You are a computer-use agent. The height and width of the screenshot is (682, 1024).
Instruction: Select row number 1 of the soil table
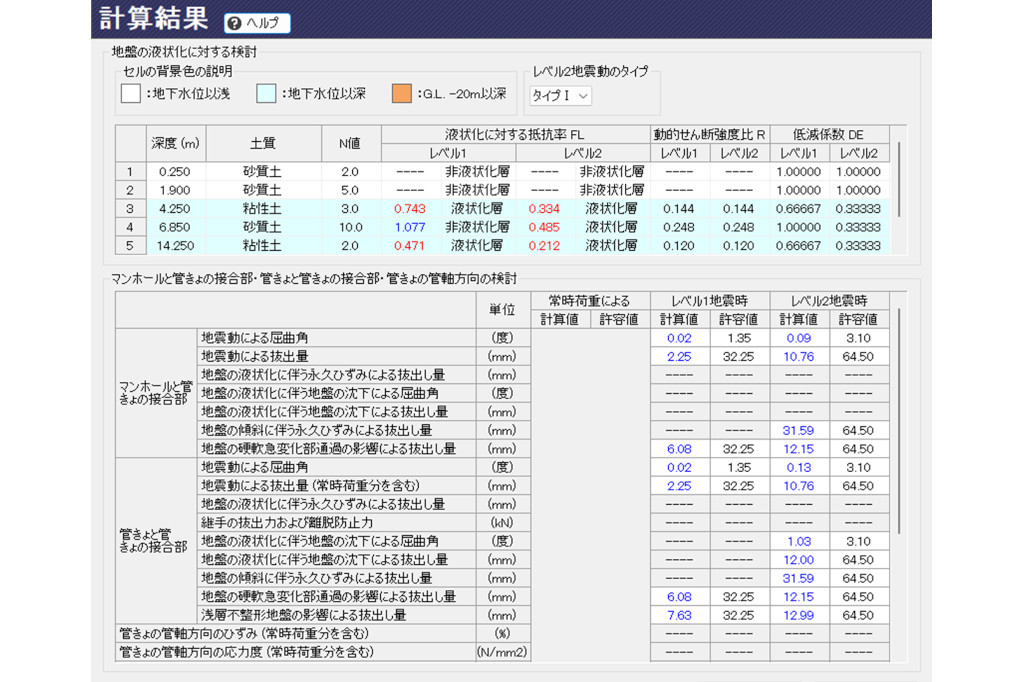(127, 172)
